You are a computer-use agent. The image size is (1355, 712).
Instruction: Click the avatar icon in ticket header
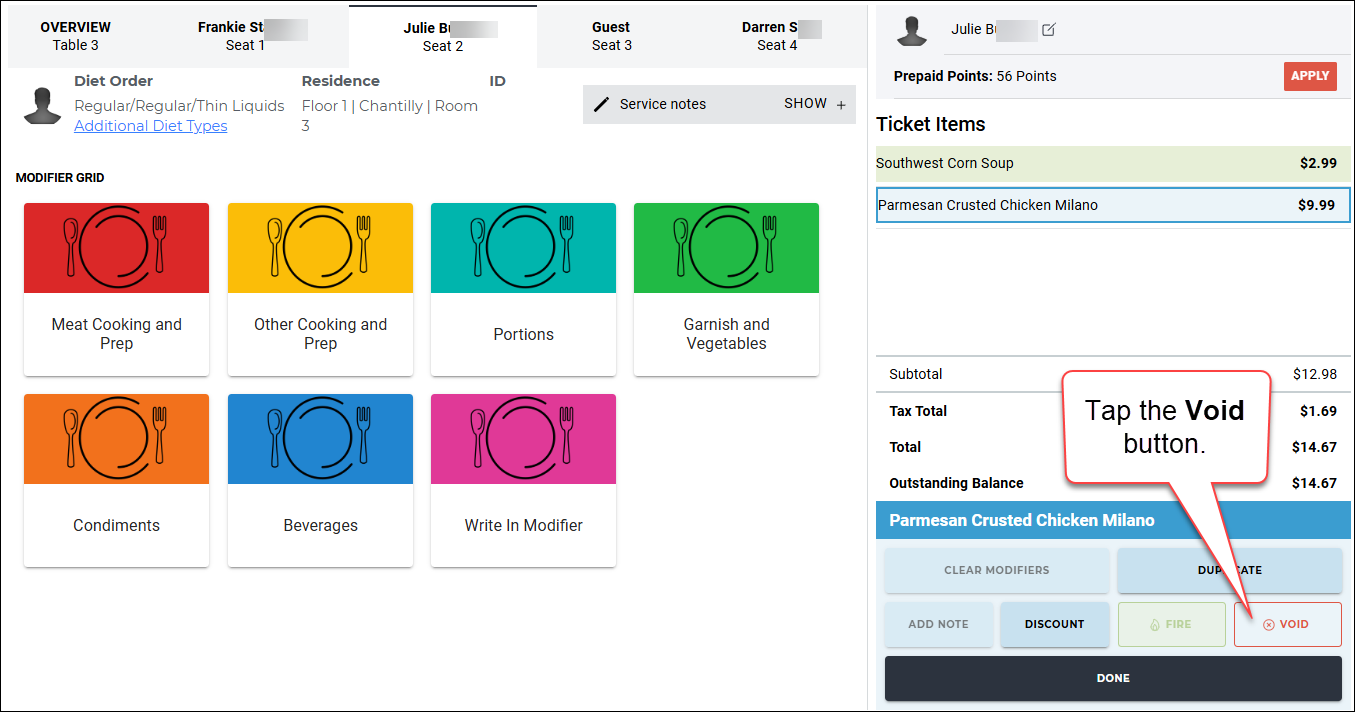click(x=912, y=30)
